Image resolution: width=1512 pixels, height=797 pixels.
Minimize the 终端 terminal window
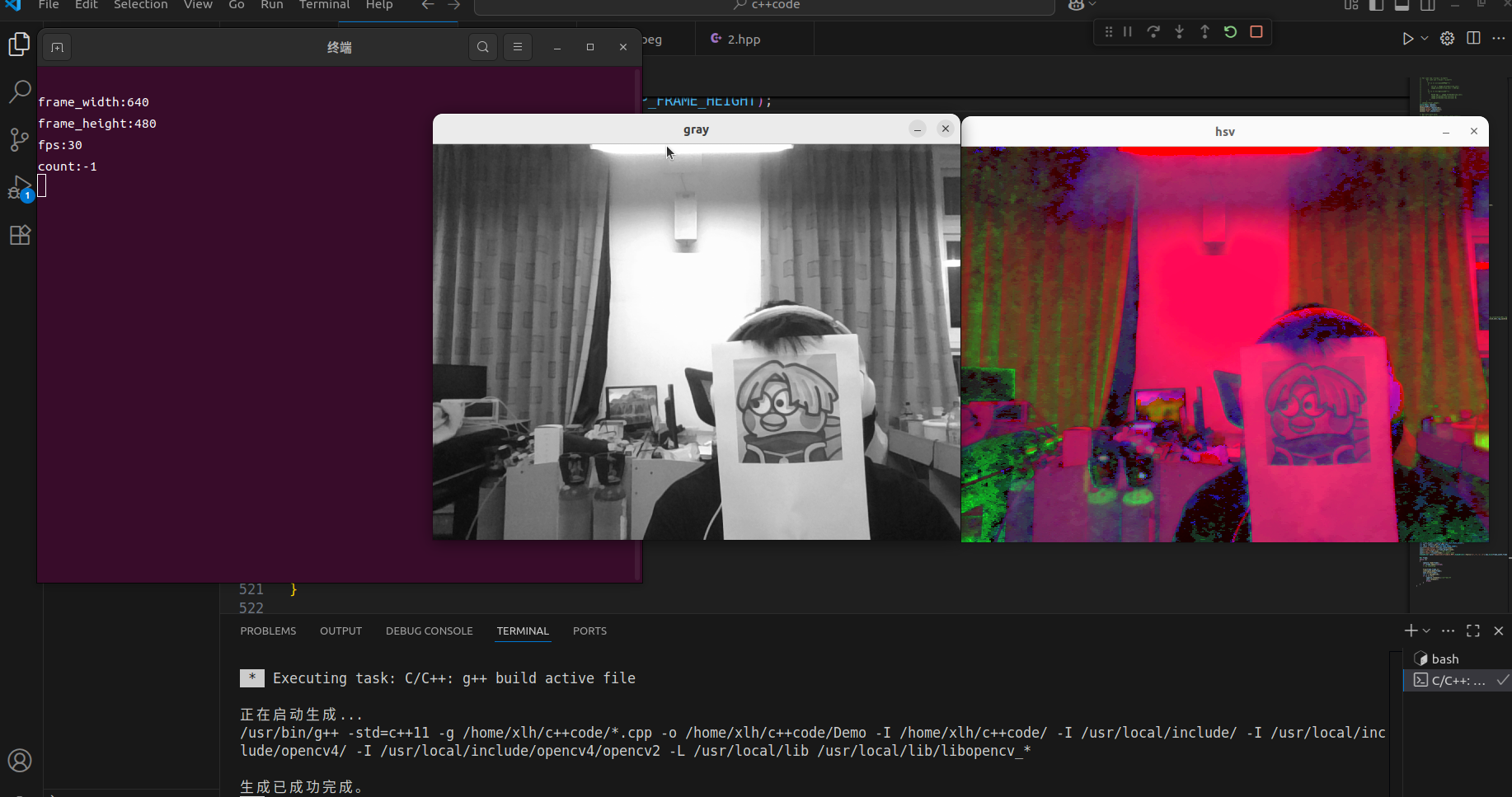[x=557, y=47]
